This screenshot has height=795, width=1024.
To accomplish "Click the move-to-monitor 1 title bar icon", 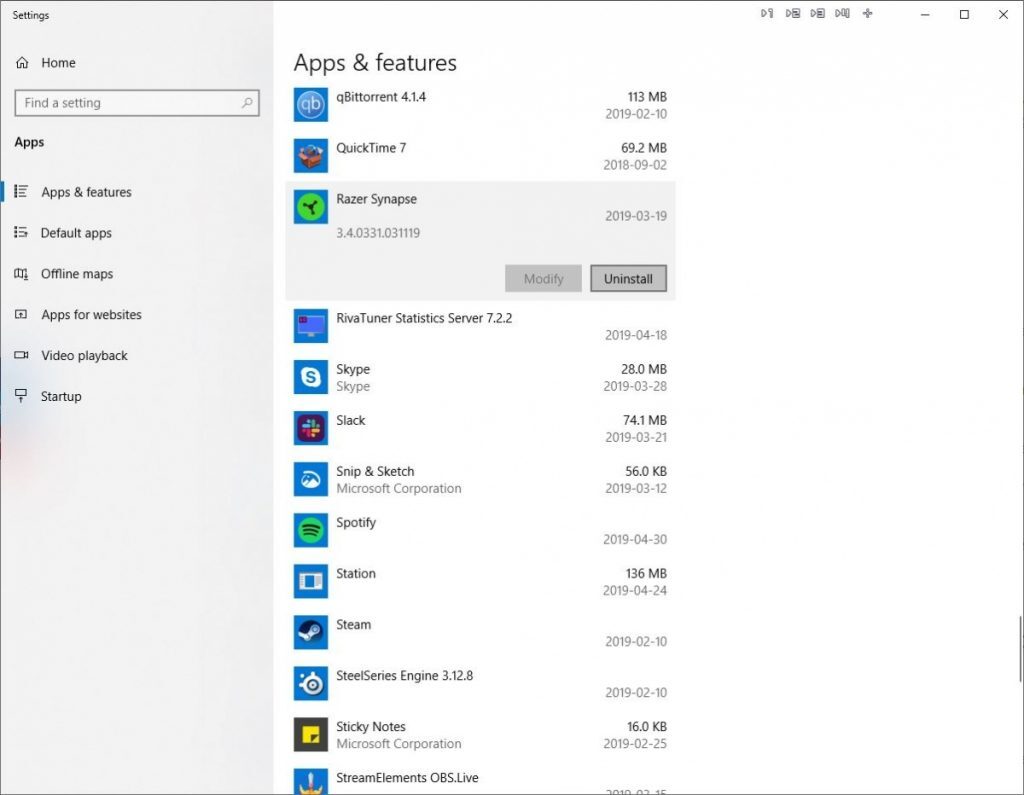I will pos(767,13).
